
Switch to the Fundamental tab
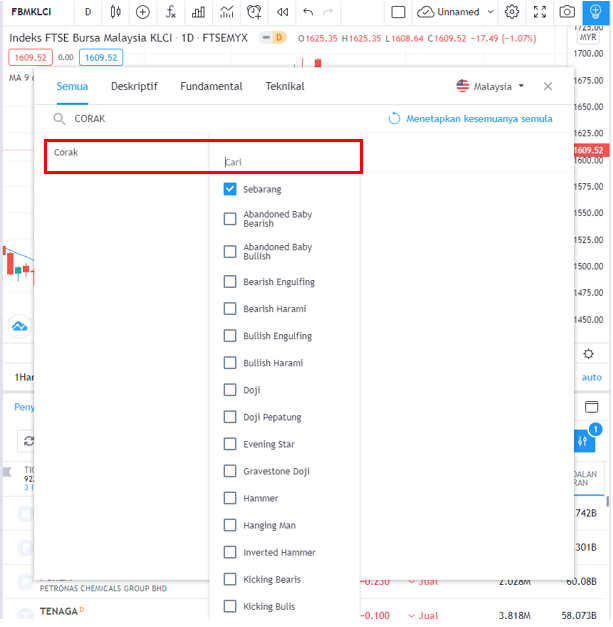tap(211, 87)
